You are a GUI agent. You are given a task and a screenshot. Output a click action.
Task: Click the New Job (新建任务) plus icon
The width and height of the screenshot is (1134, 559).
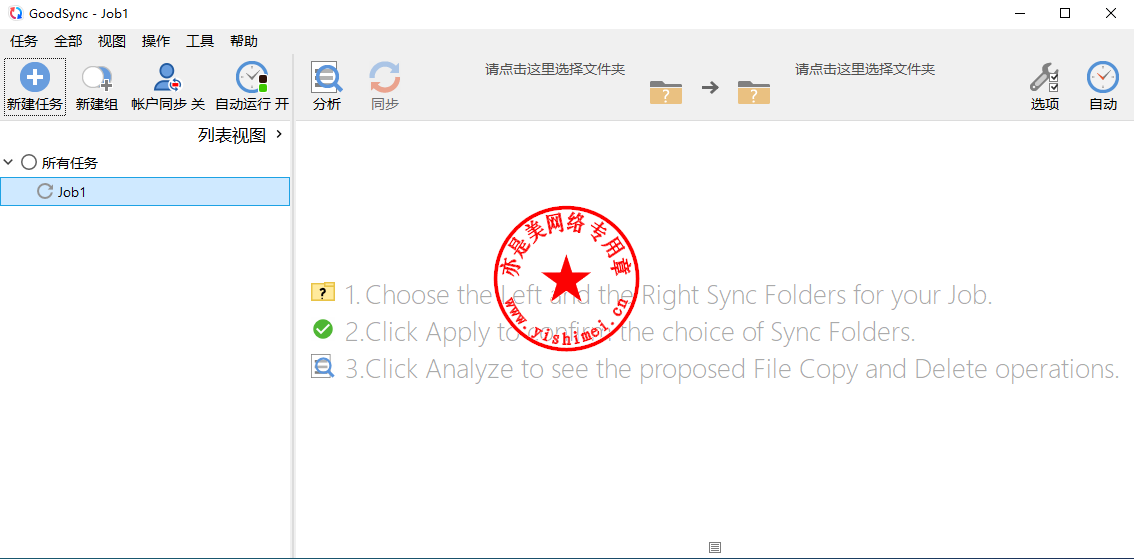coord(35,77)
